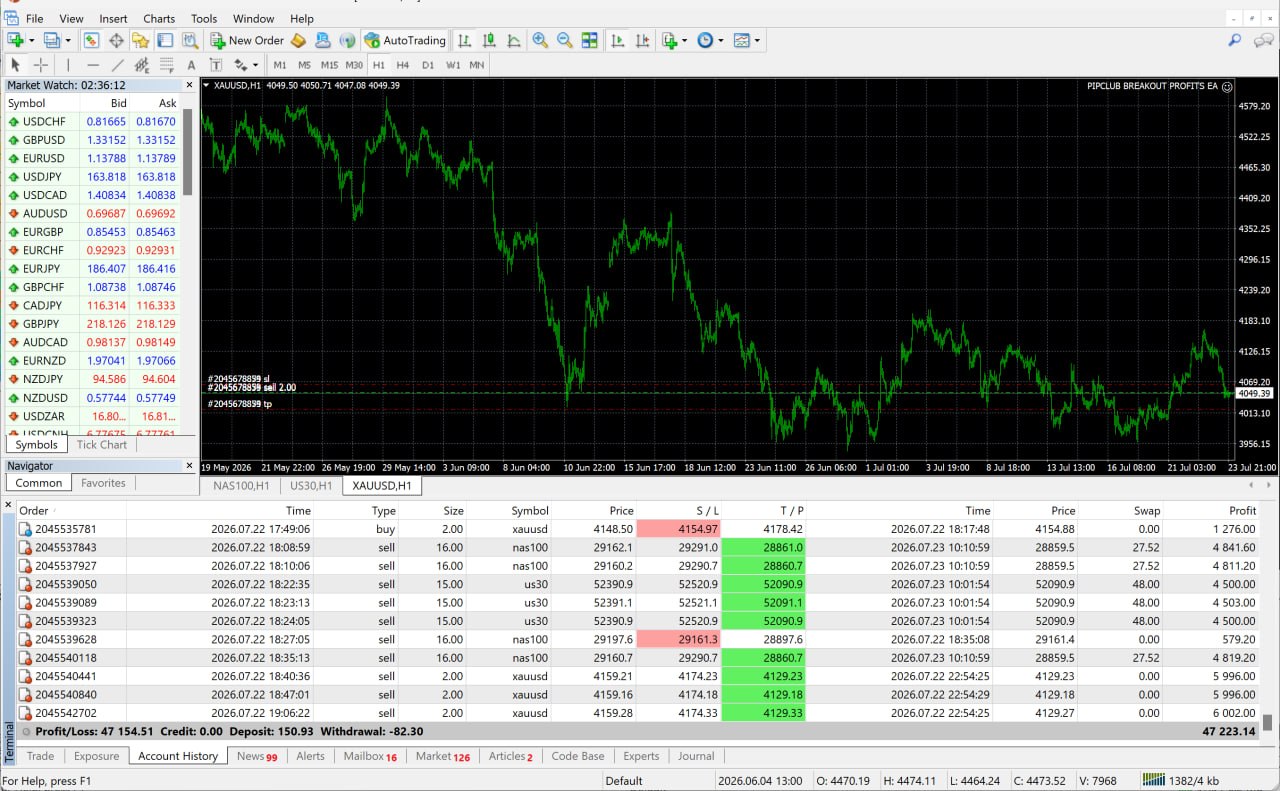Open the Trade tab in Terminal
Viewport: 1280px width, 791px height.
[x=41, y=756]
